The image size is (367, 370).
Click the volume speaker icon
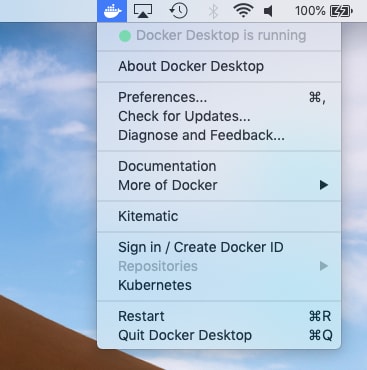[269, 11]
